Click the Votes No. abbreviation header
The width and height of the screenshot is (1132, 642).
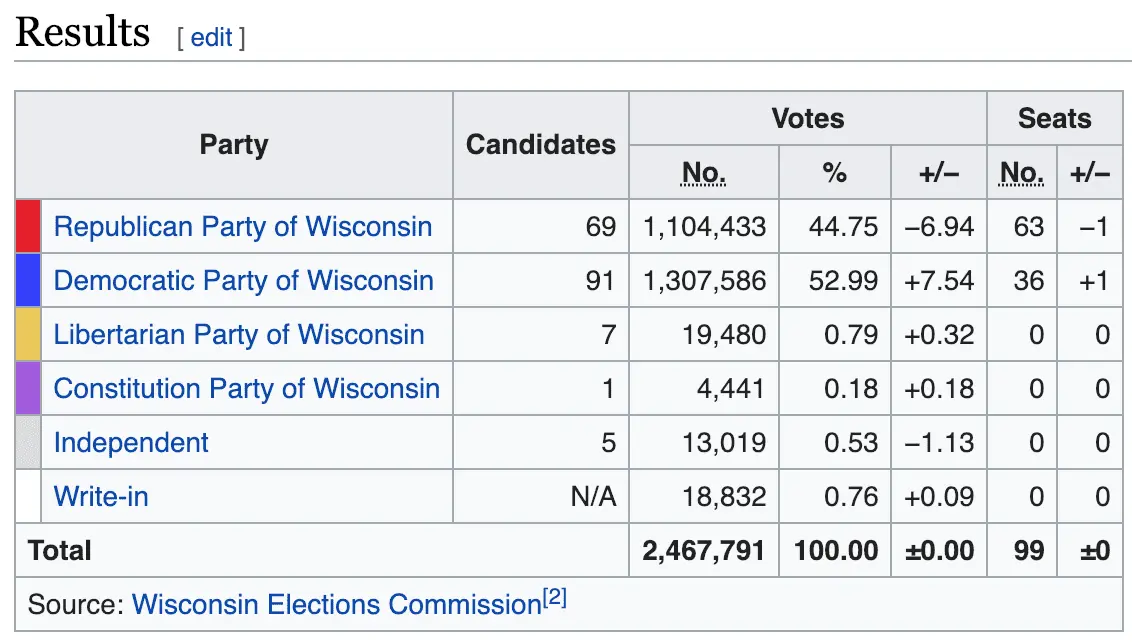point(704,173)
